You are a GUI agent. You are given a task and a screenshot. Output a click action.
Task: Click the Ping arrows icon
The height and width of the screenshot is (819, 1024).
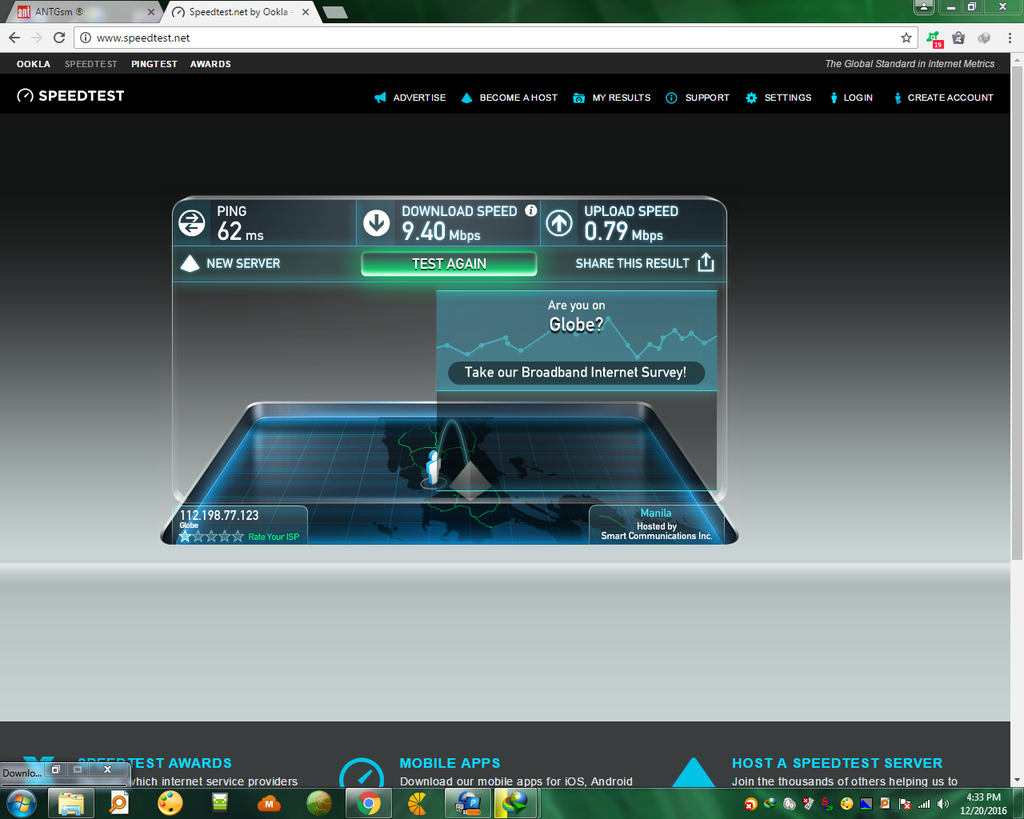tap(192, 223)
